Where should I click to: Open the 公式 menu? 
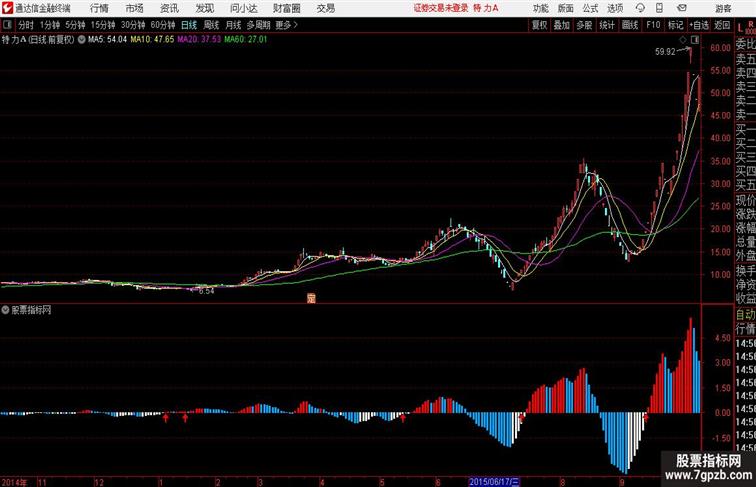click(x=590, y=8)
